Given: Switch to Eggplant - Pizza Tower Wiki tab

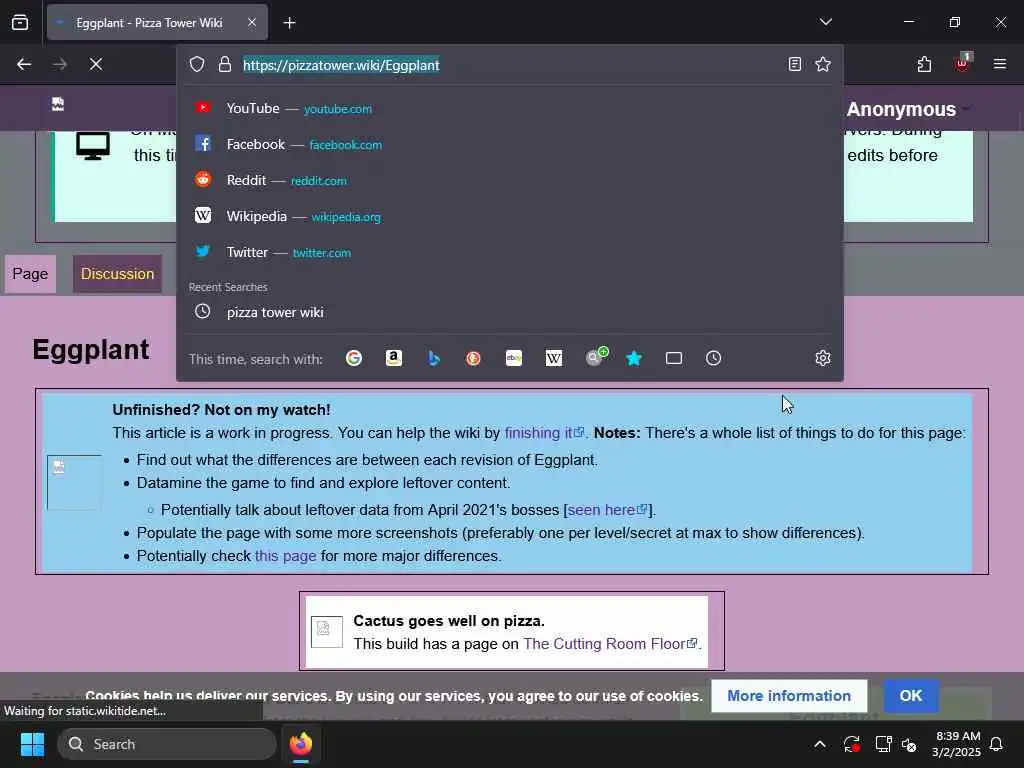Looking at the screenshot, I should 157,23.
